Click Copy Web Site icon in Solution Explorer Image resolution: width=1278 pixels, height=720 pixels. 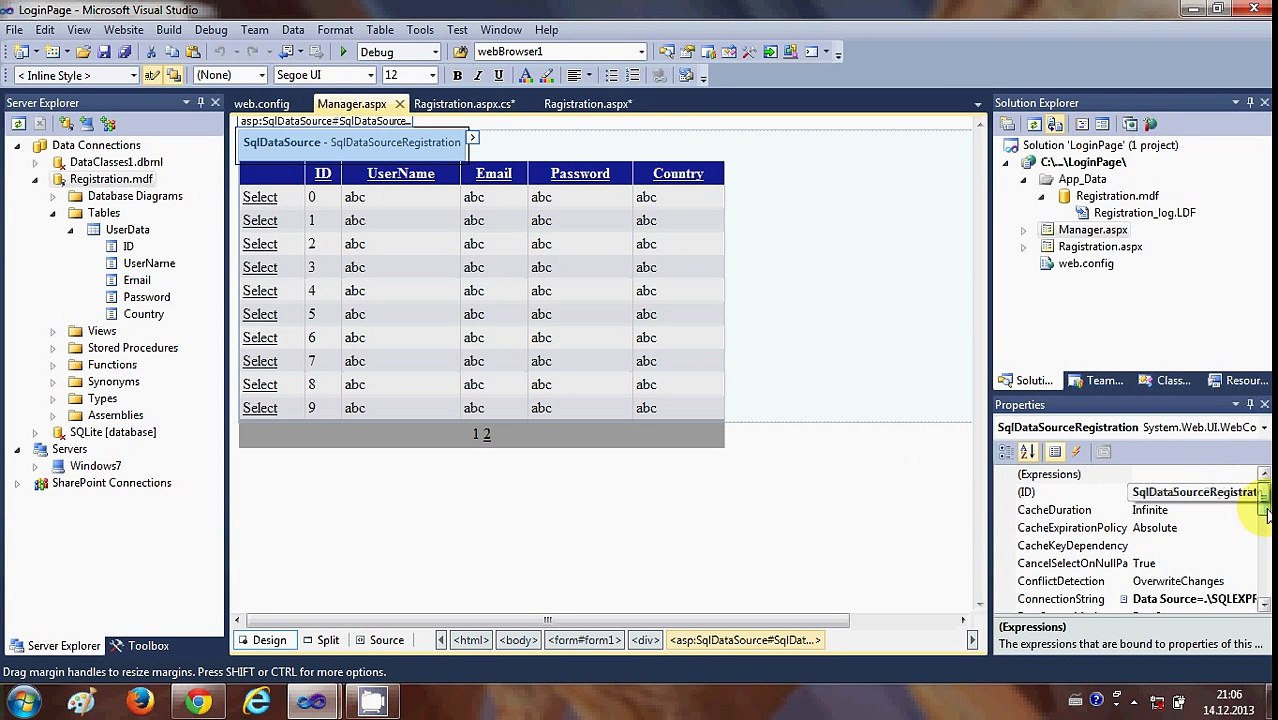[1130, 125]
